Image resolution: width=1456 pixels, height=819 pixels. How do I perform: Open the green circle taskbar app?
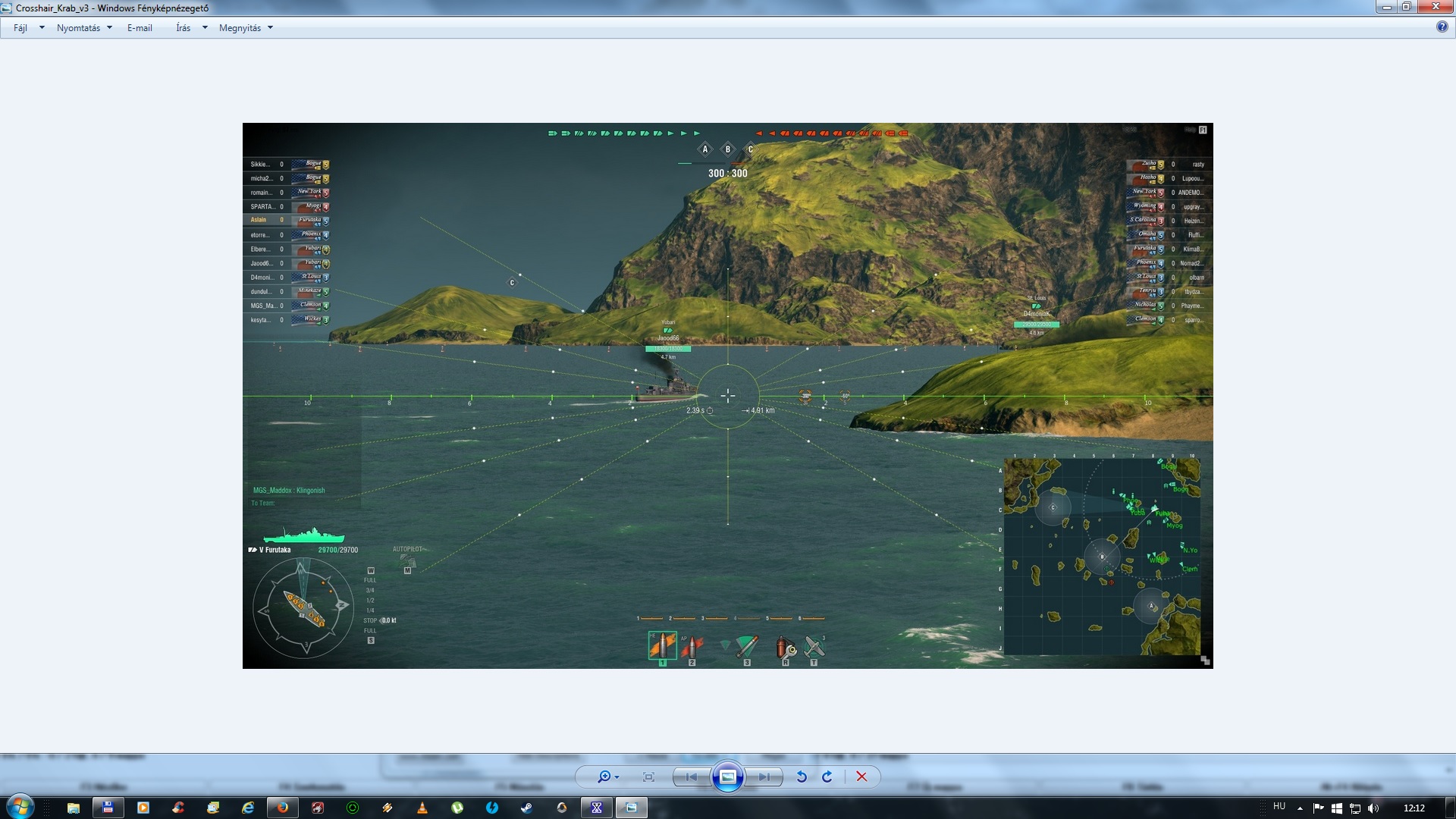tap(352, 808)
